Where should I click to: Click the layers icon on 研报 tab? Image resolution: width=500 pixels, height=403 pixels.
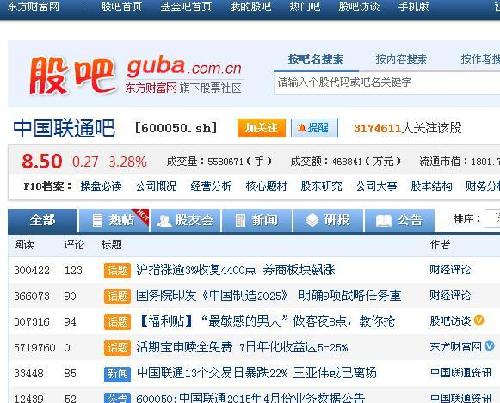pos(312,220)
